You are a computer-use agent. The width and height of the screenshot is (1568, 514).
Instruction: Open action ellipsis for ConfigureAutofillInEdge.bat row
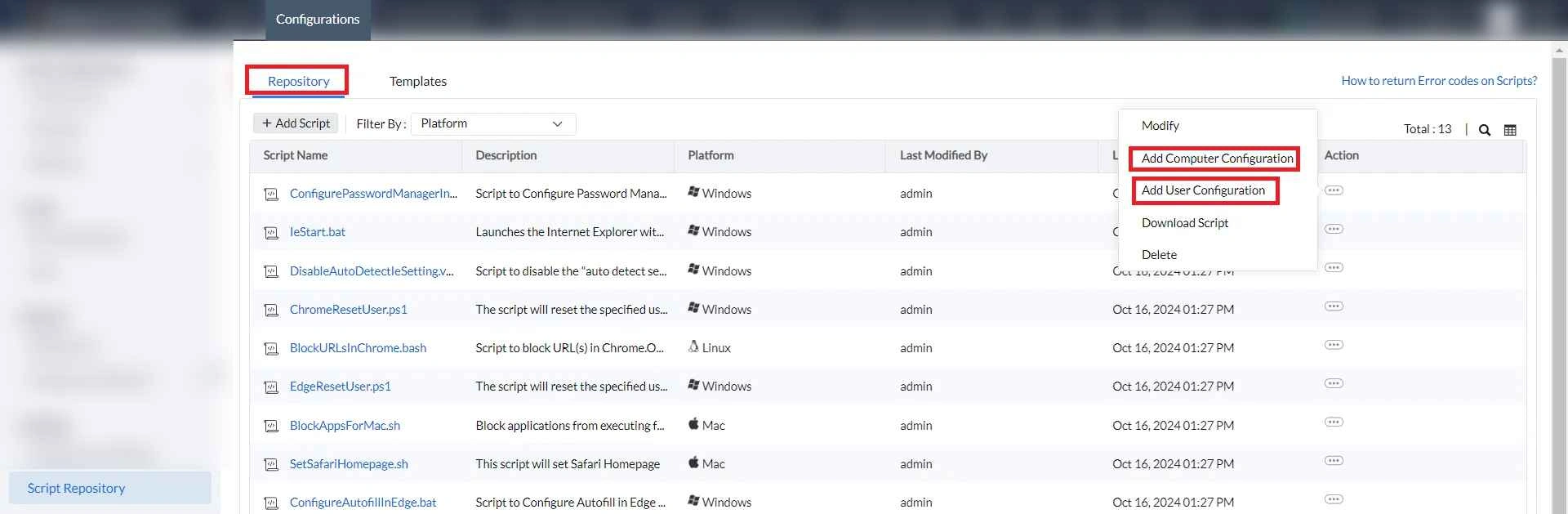point(1334,499)
